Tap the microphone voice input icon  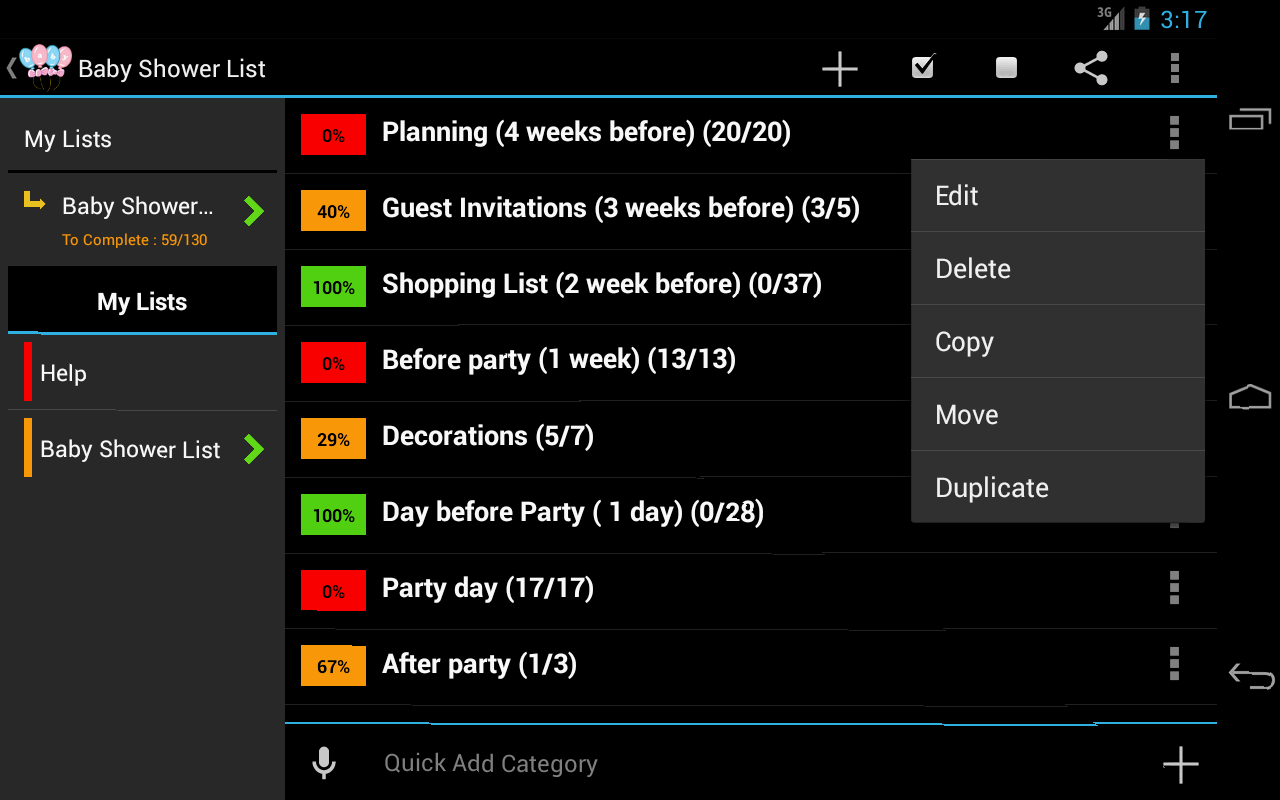point(323,763)
